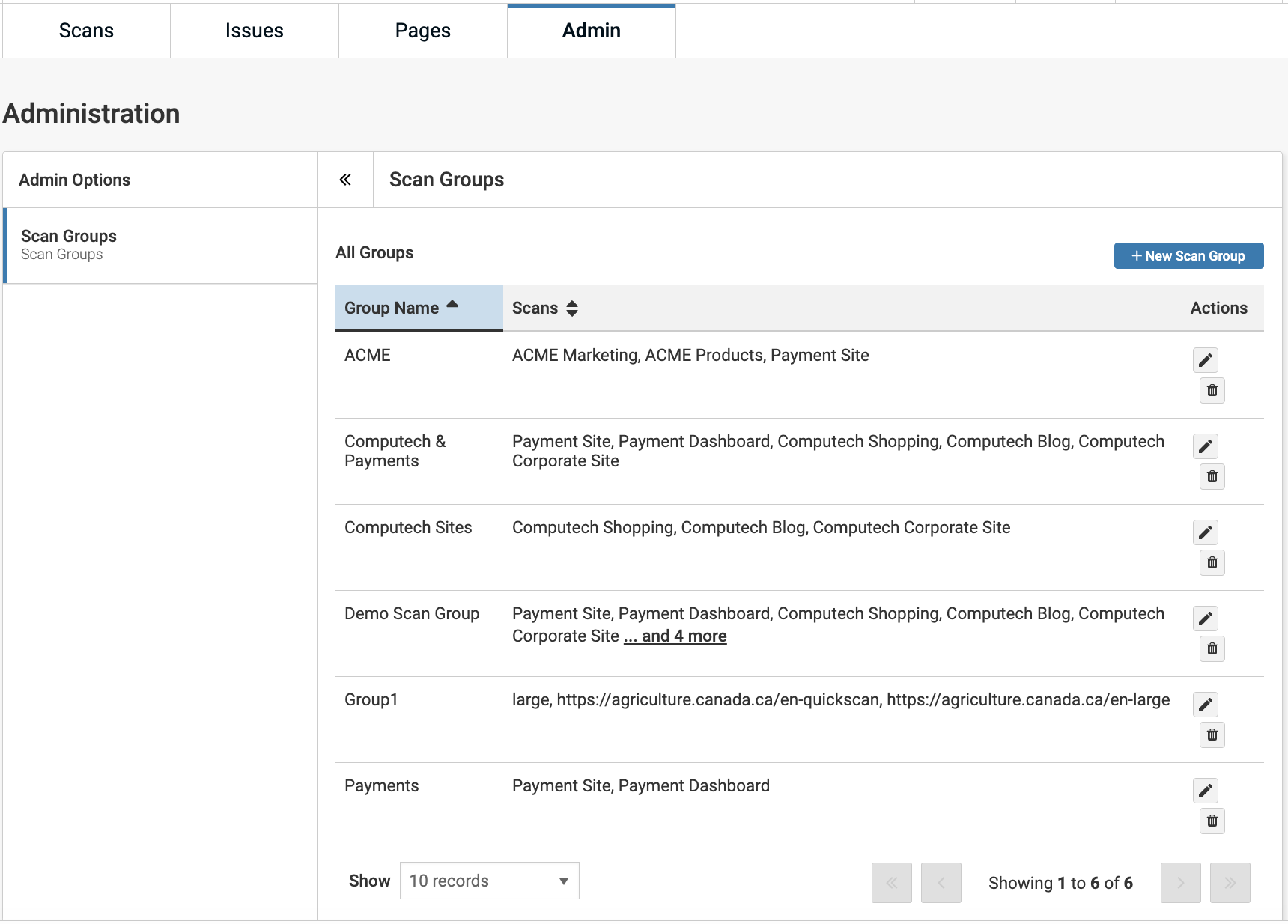Viewport: 1288px width, 924px height.
Task: Edit the Computech & Payments group
Action: pos(1205,446)
